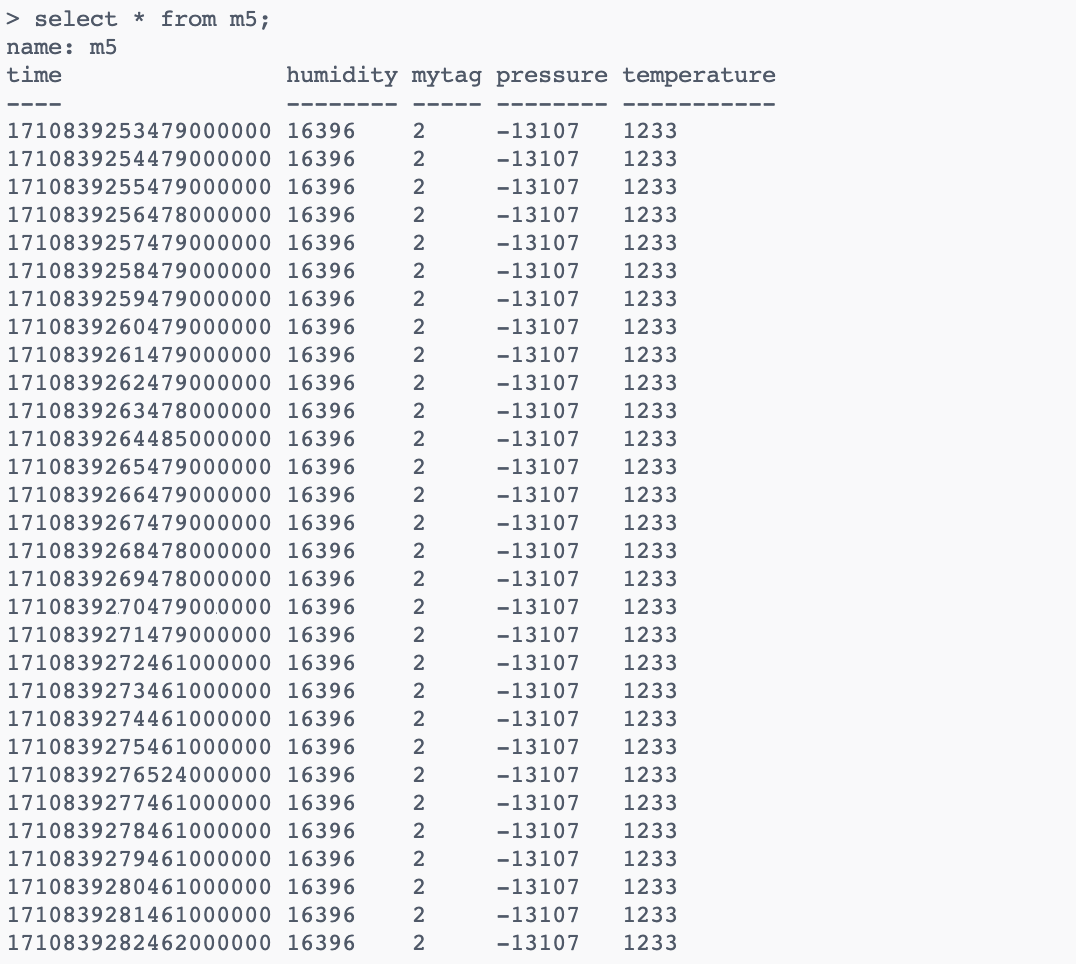Click temperature value 1233 in the last row

tap(650, 943)
